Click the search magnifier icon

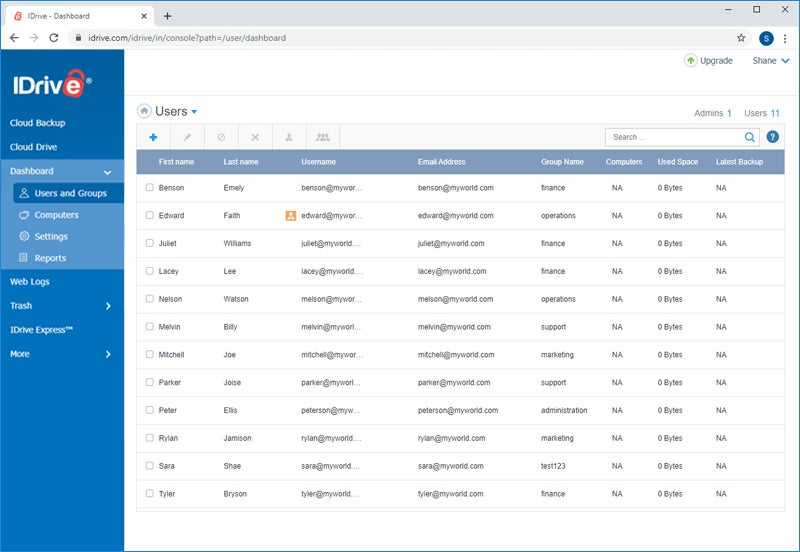point(750,137)
